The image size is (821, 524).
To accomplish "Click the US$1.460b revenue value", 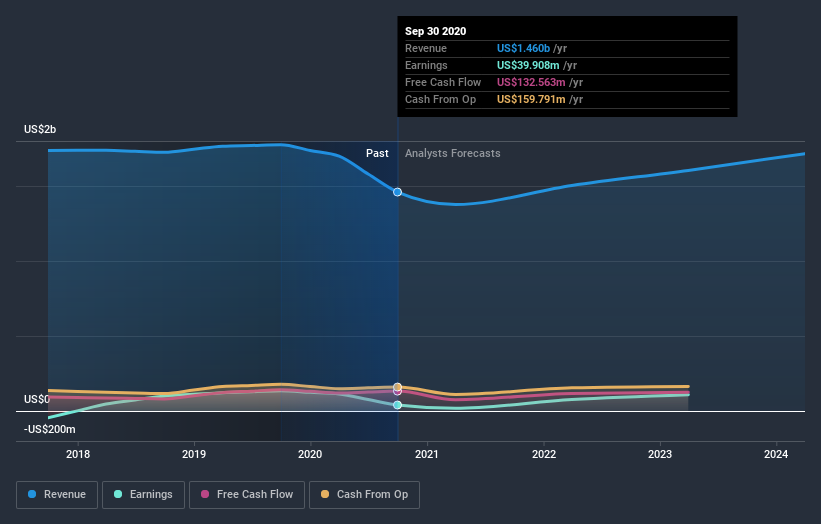I will coord(523,48).
